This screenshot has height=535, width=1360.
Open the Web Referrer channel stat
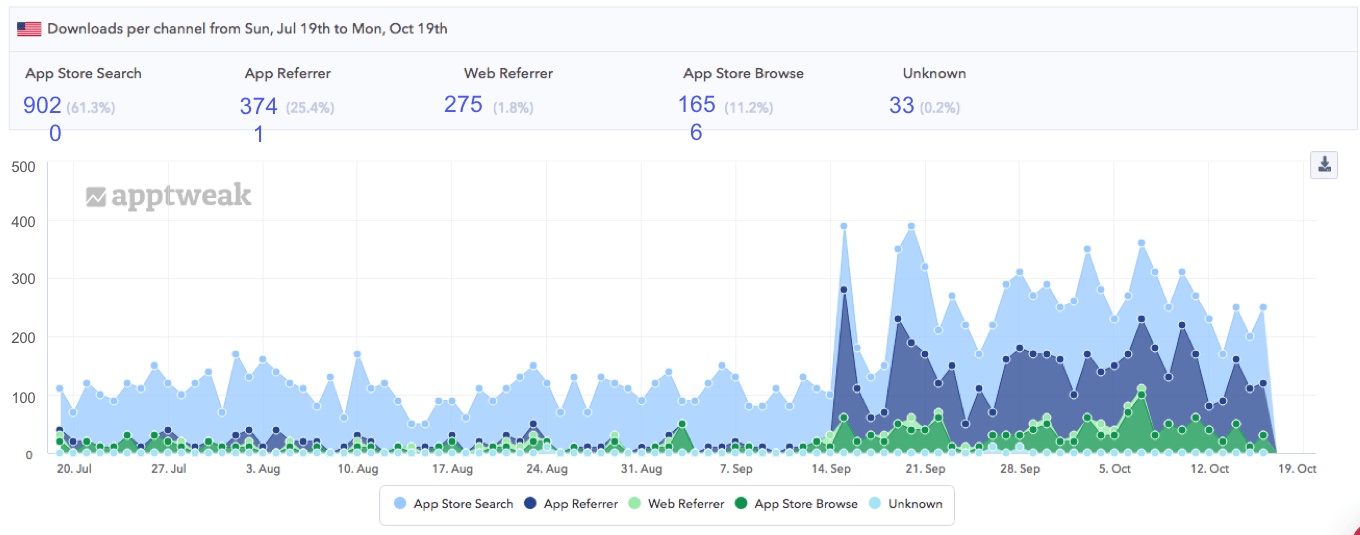click(508, 73)
